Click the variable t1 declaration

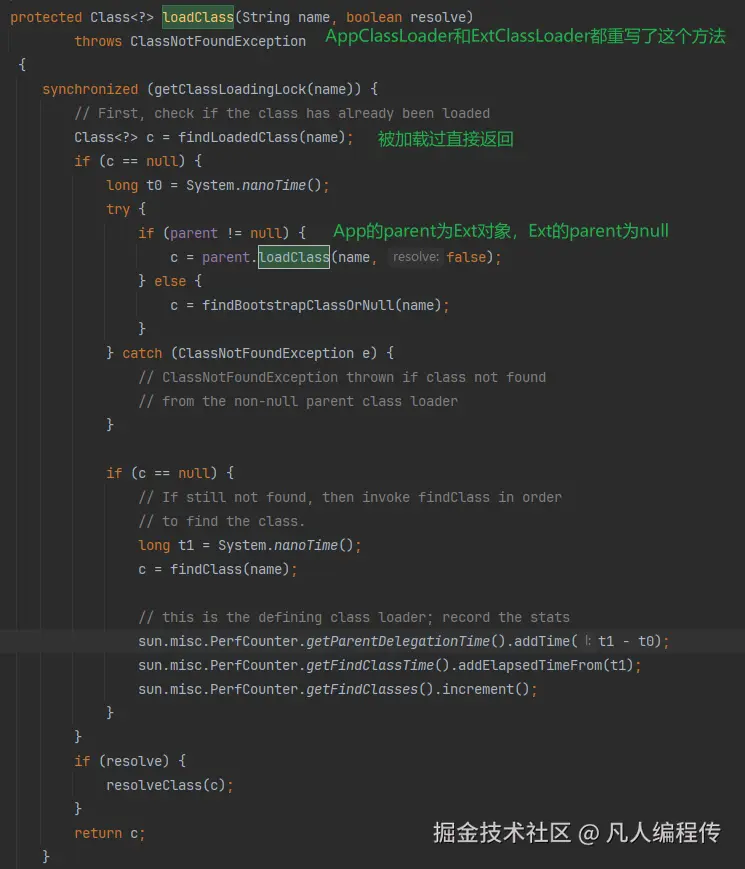tap(186, 545)
